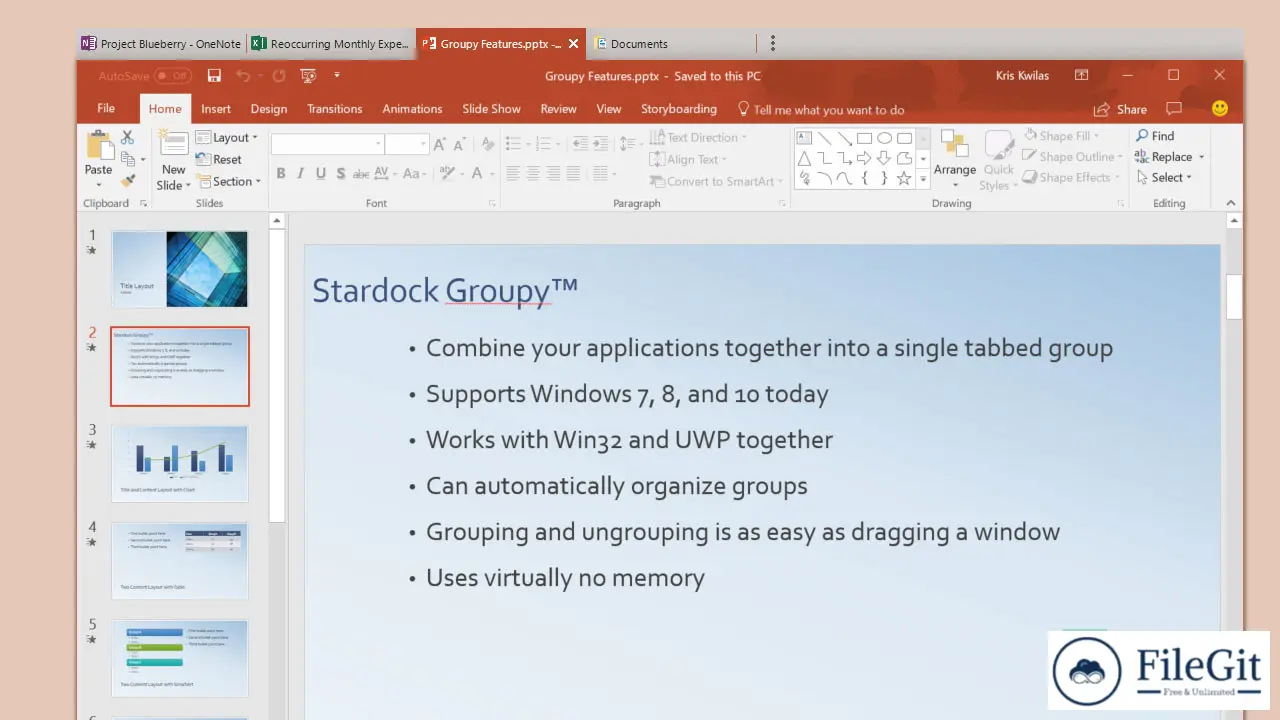This screenshot has width=1280, height=720.
Task: Click Decrease Font Size icon
Action: pyautogui.click(x=458, y=144)
